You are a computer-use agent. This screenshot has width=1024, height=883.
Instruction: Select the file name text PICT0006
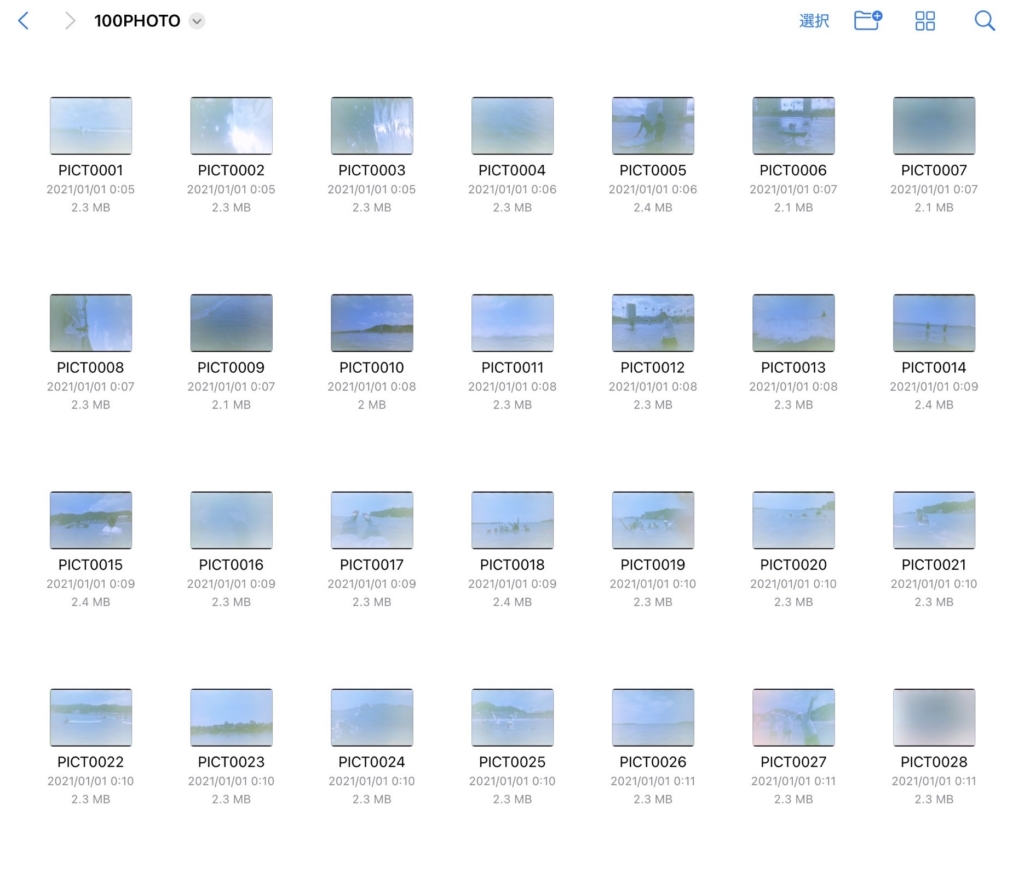click(793, 170)
